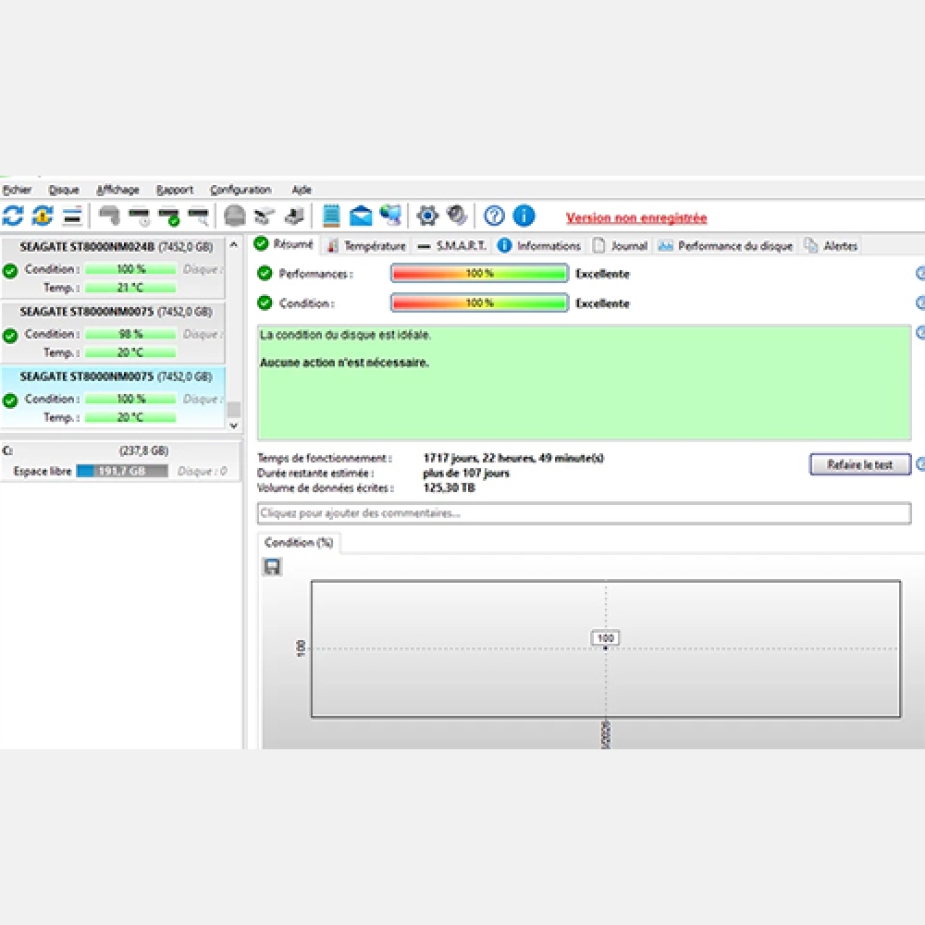This screenshot has width=925, height=925.
Task: Click 'Excellente' next to the Performances bar
Action: coord(602,274)
